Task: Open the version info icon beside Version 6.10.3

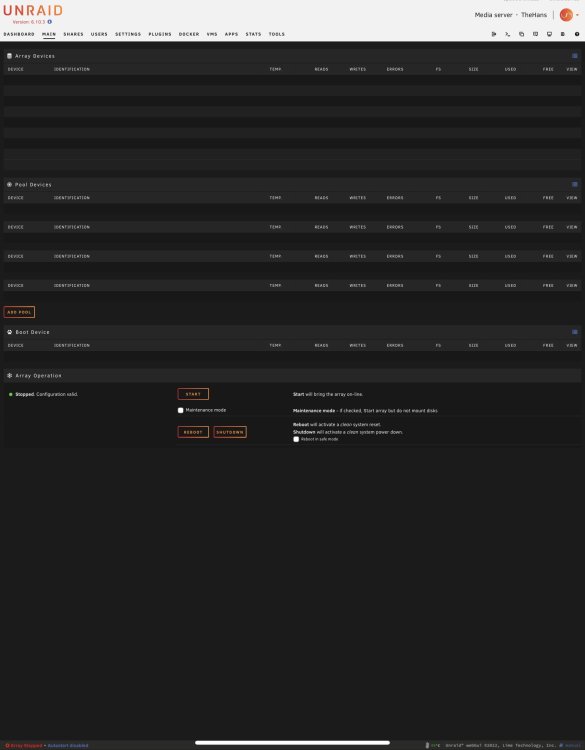Action: click(x=50, y=22)
